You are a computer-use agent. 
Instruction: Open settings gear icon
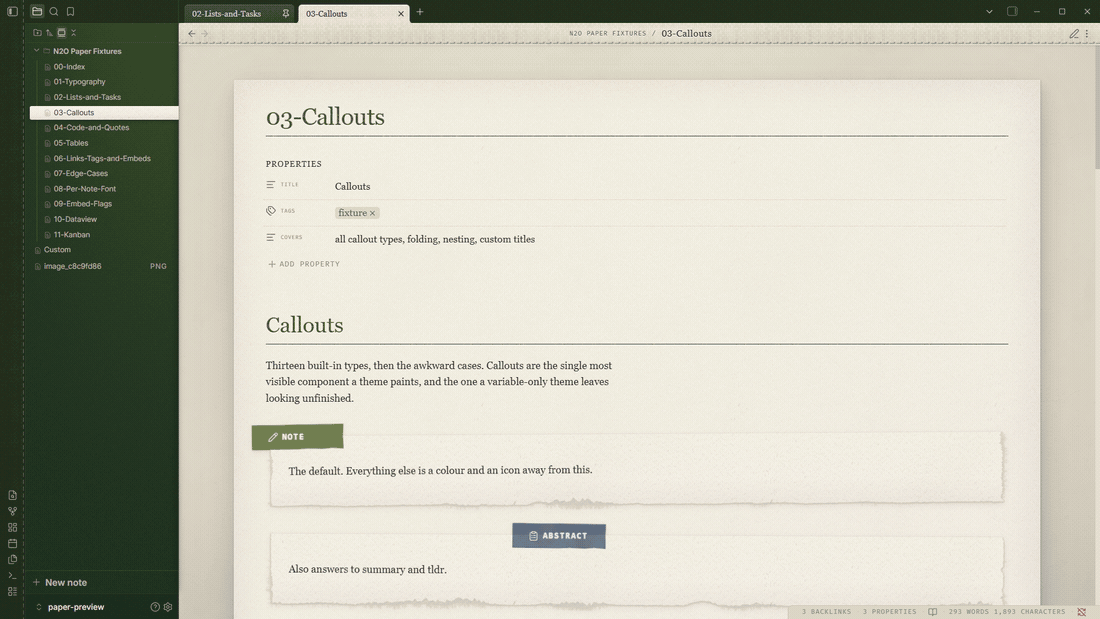click(x=168, y=607)
